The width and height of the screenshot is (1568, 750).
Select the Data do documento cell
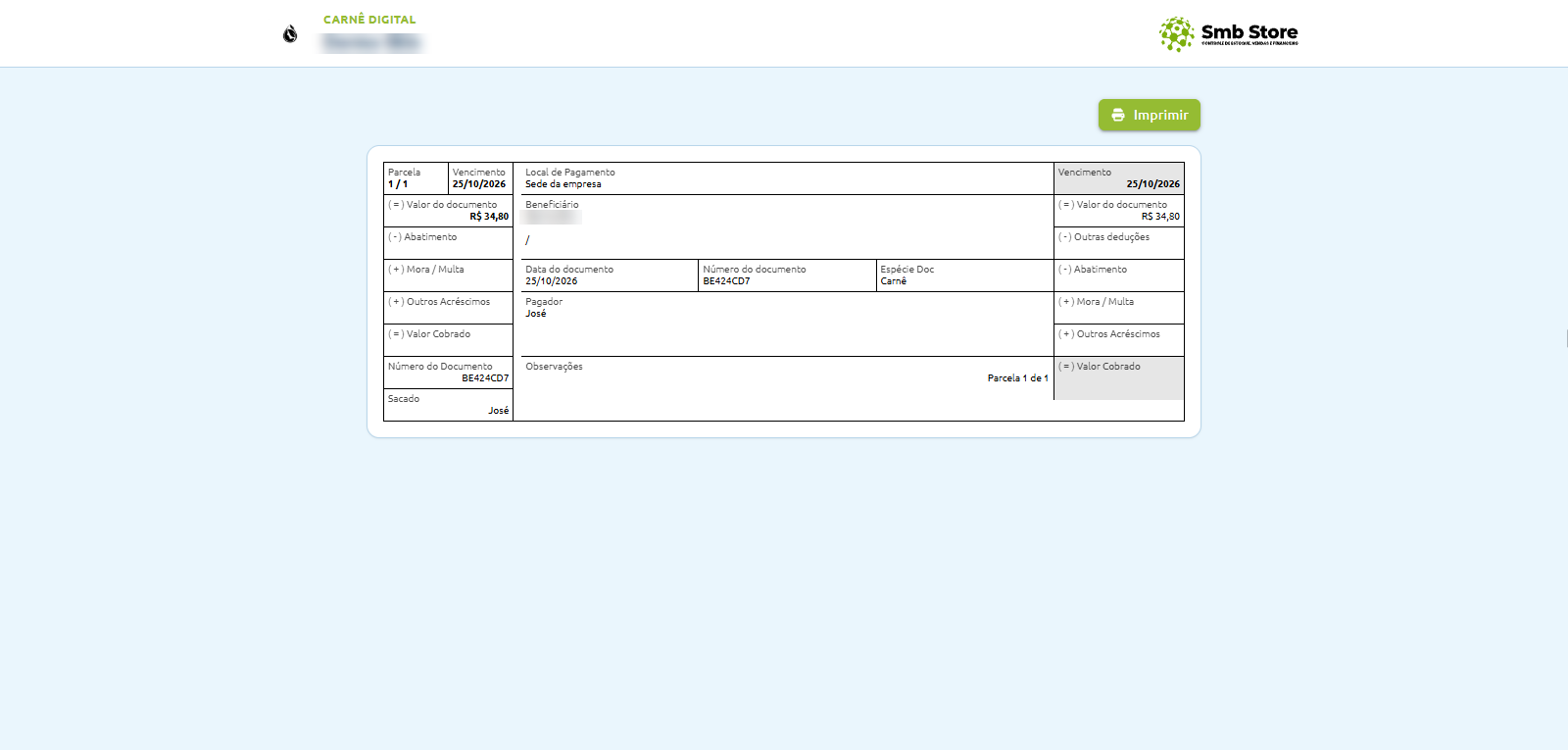pos(610,275)
